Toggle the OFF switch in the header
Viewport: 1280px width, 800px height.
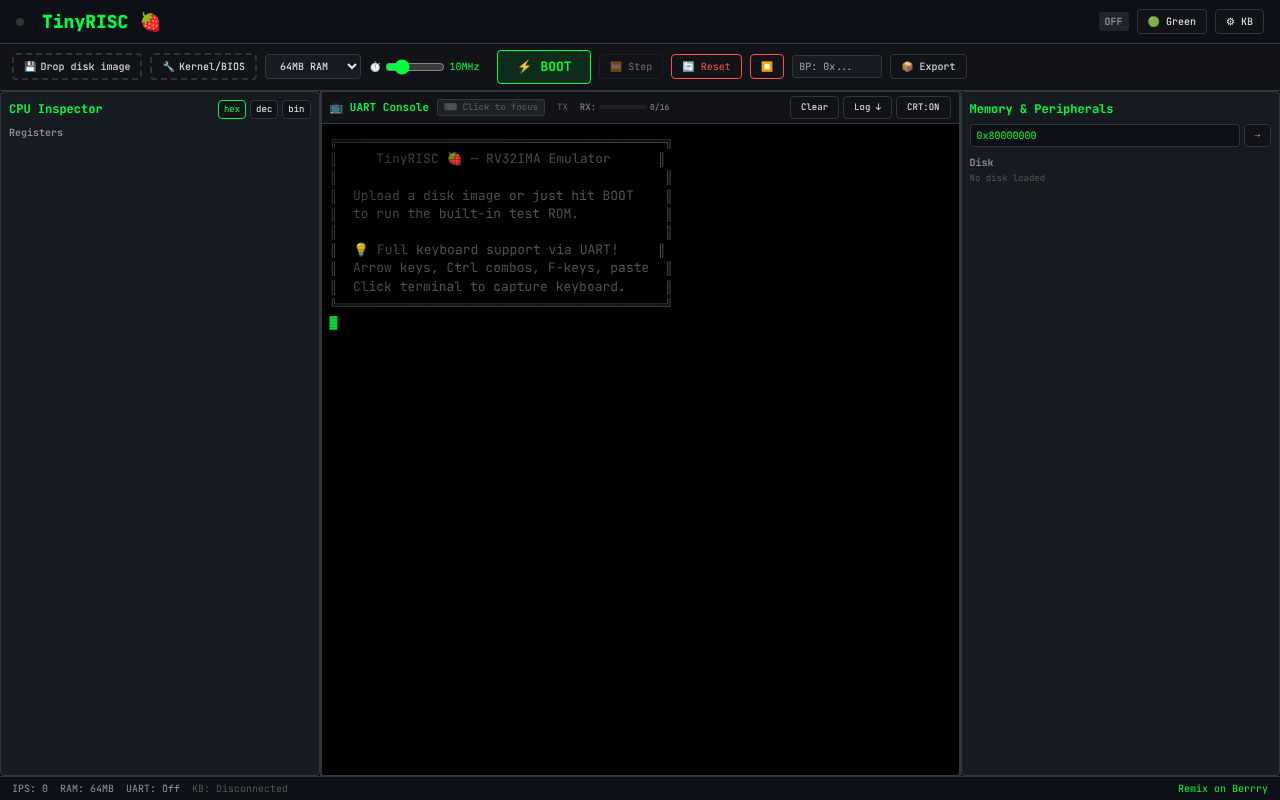point(1113,22)
